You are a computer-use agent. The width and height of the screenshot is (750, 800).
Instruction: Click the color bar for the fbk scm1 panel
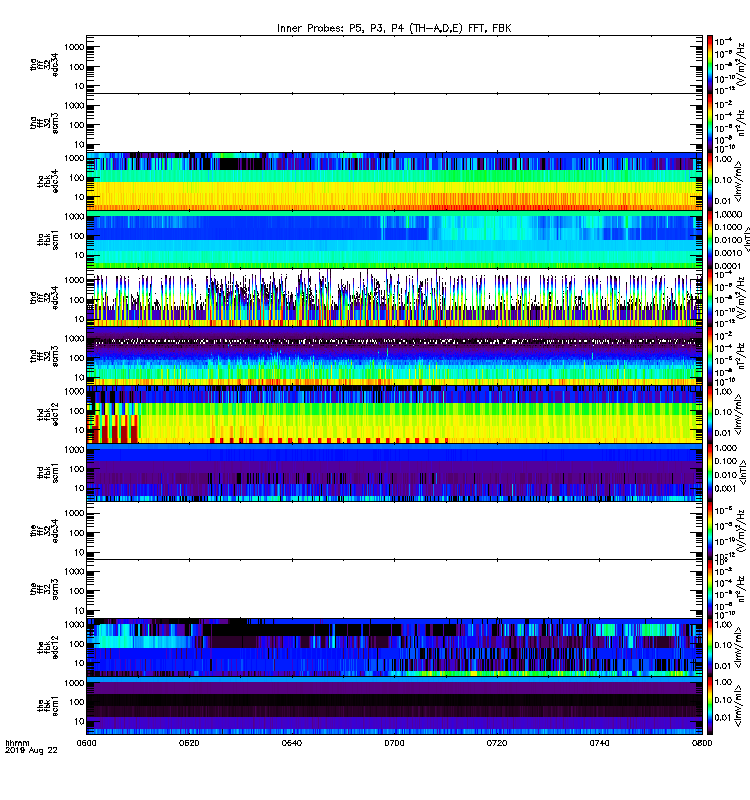[x=710, y=706]
